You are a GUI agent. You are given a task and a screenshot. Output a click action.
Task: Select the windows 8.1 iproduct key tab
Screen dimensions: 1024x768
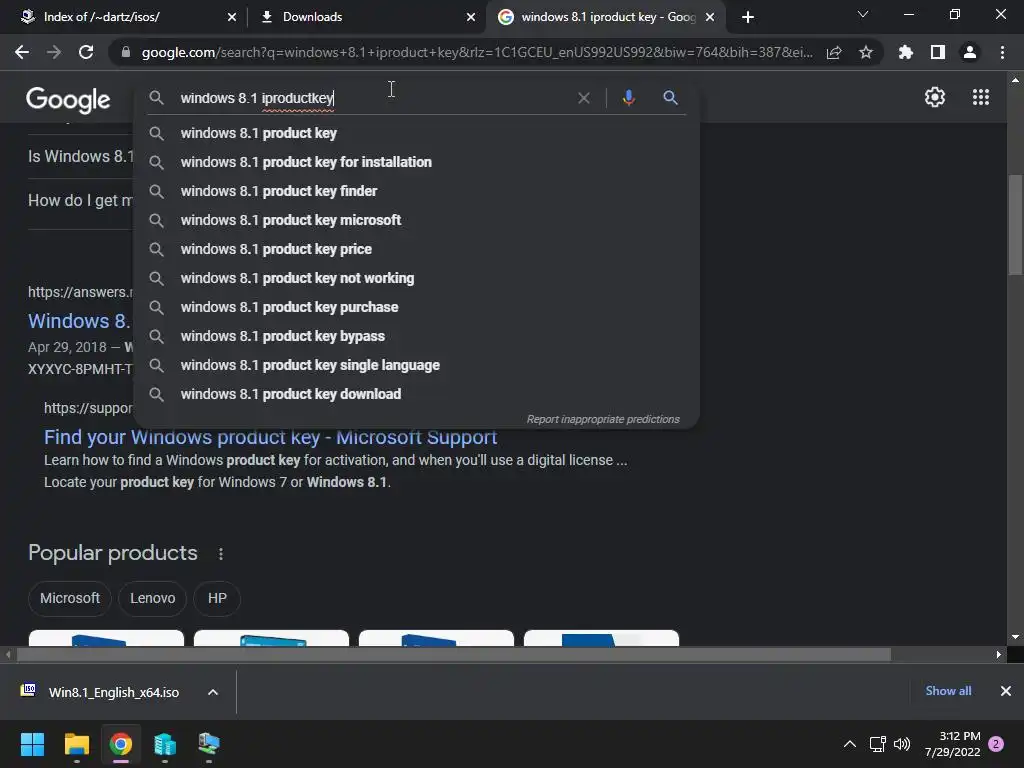(606, 17)
